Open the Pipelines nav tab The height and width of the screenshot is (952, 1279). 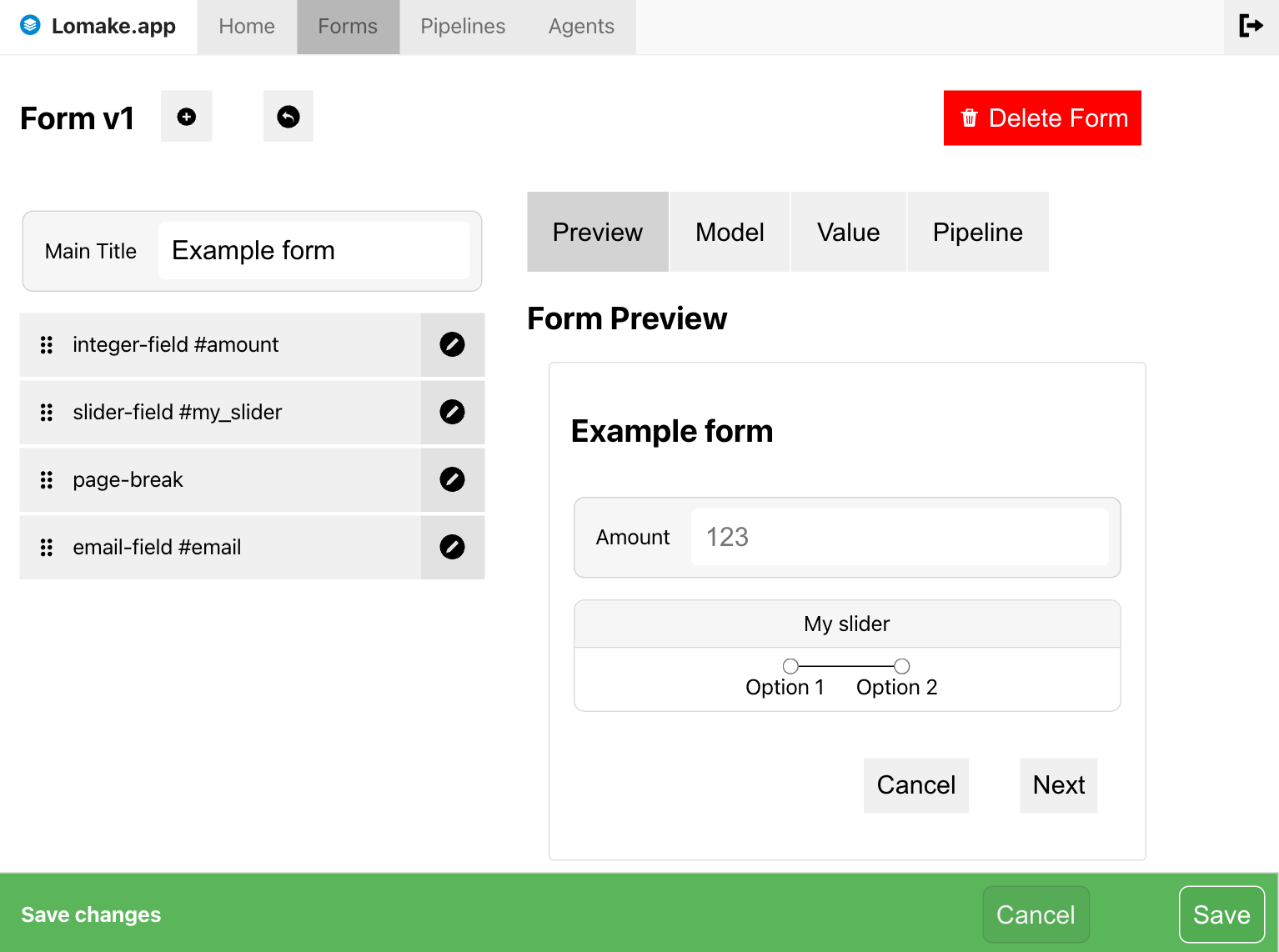[x=463, y=27]
